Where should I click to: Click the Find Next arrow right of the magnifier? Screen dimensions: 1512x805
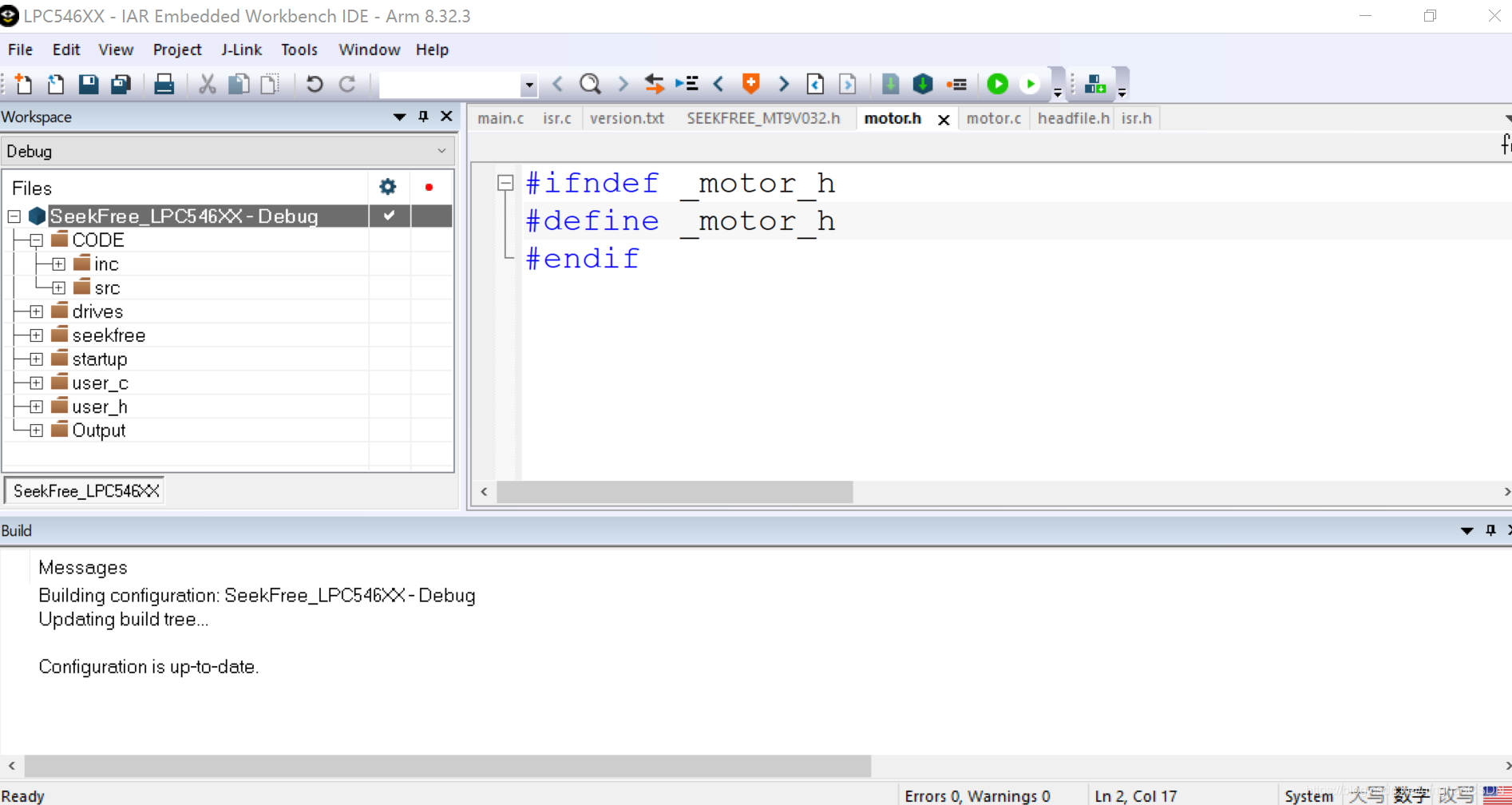623,84
